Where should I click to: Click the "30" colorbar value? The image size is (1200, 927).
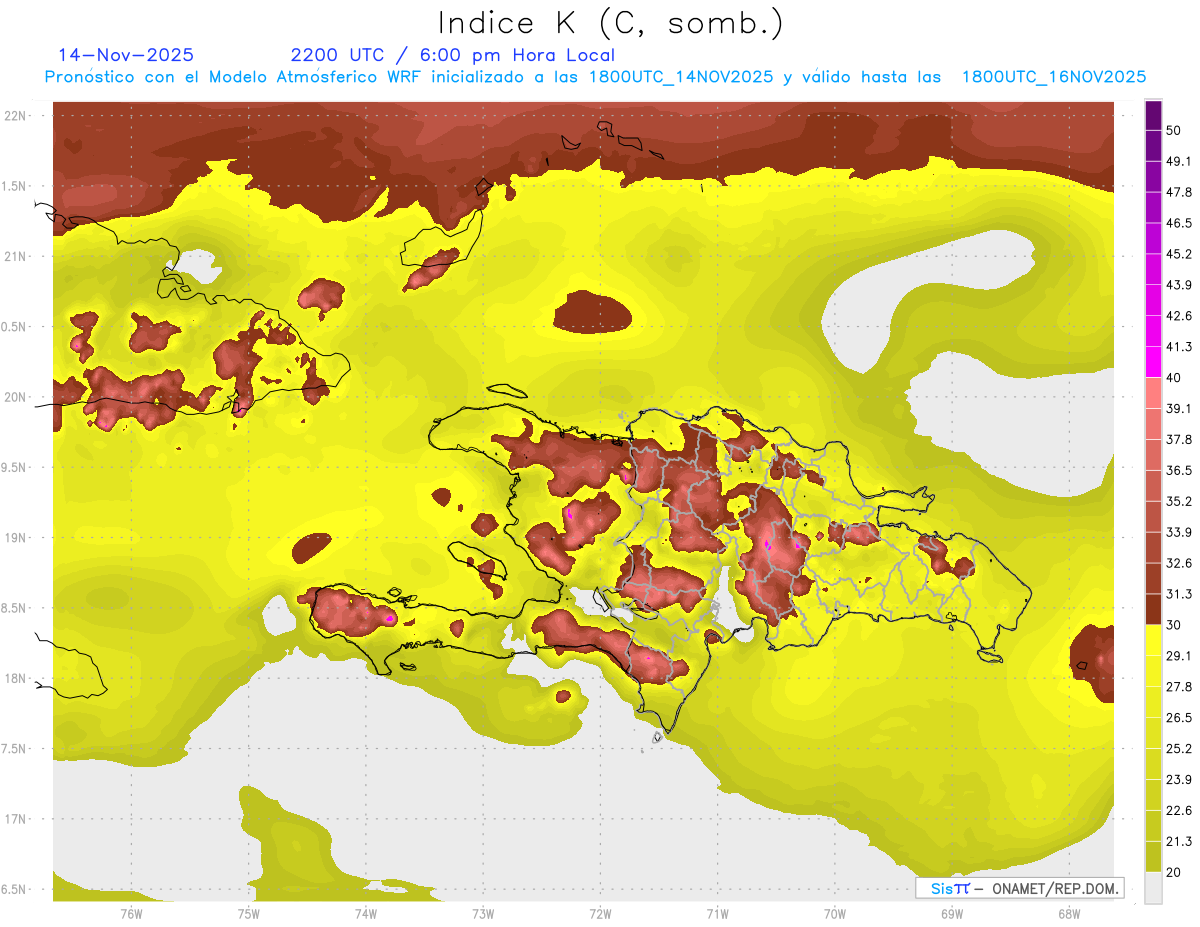click(1175, 625)
